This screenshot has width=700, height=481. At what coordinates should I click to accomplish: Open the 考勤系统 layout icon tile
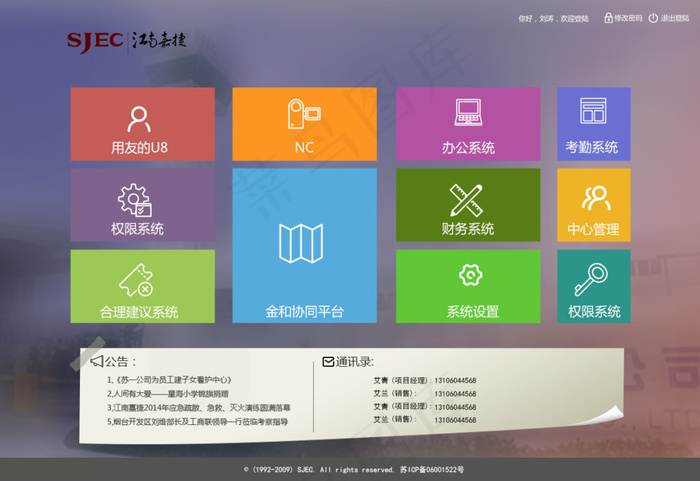point(594,124)
